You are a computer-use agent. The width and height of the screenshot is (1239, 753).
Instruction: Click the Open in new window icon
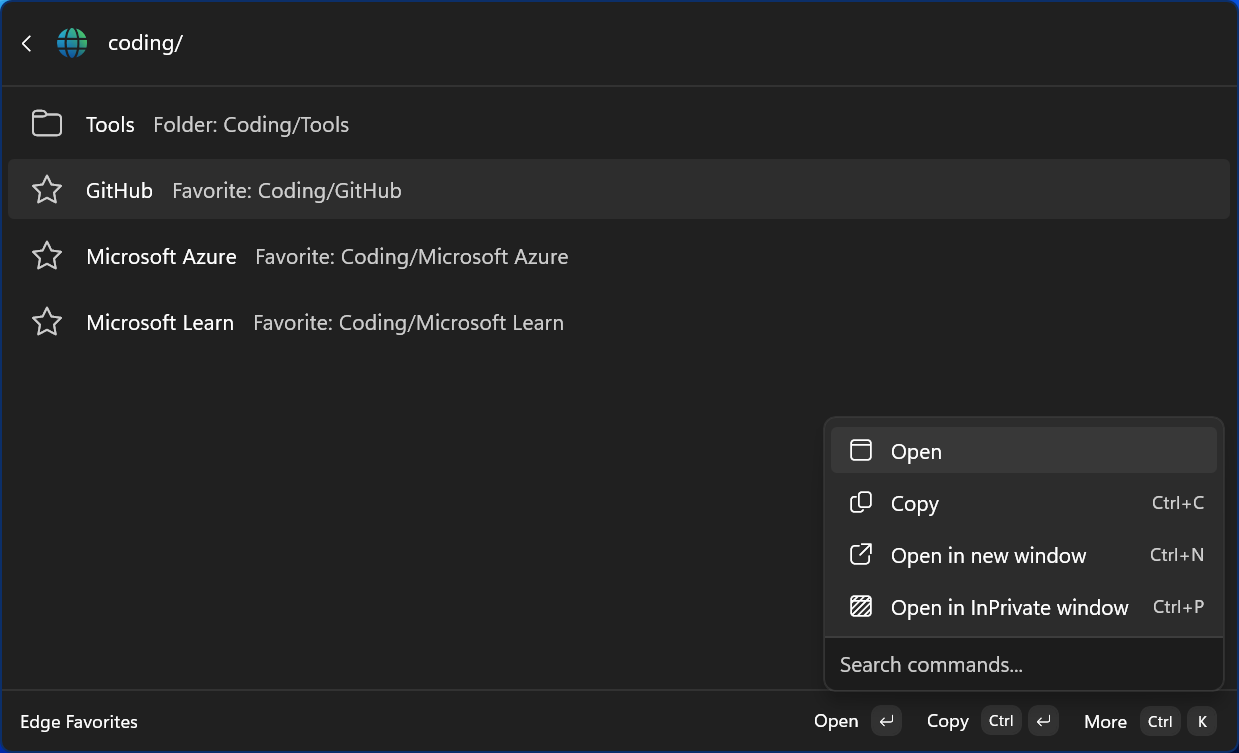861,555
